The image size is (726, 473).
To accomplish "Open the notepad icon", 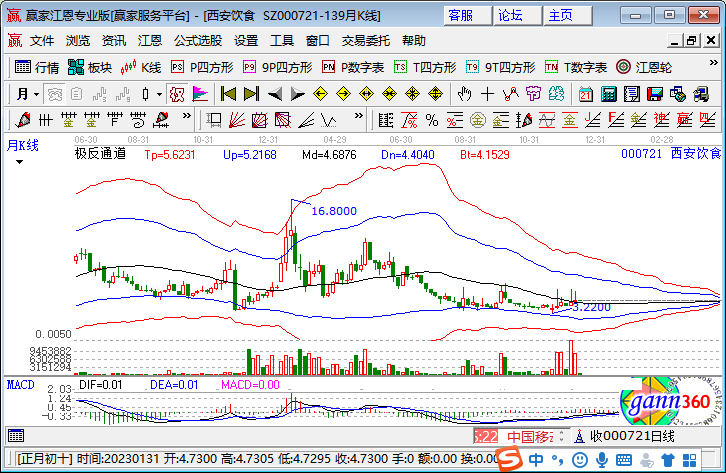I will 632,94.
